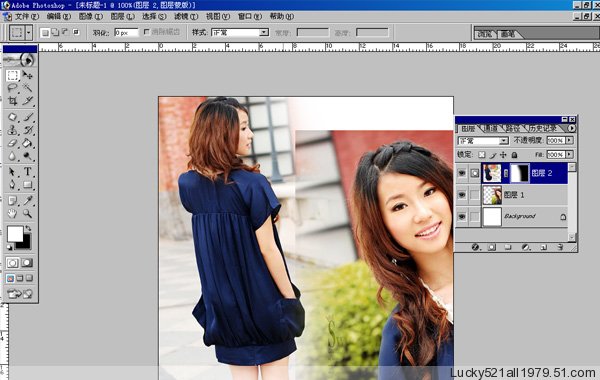This screenshot has height=380, width=600.
Task: Switch to the 通道 channels tab
Action: (491, 128)
